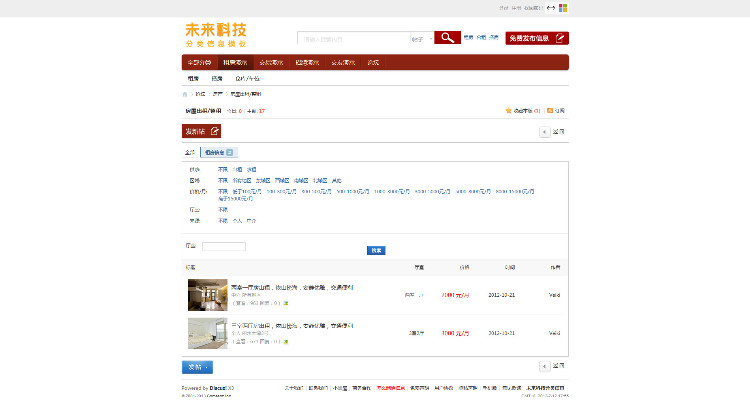Select the first item in red navigation bar
Screen dimensions: 750x419
coord(199,63)
